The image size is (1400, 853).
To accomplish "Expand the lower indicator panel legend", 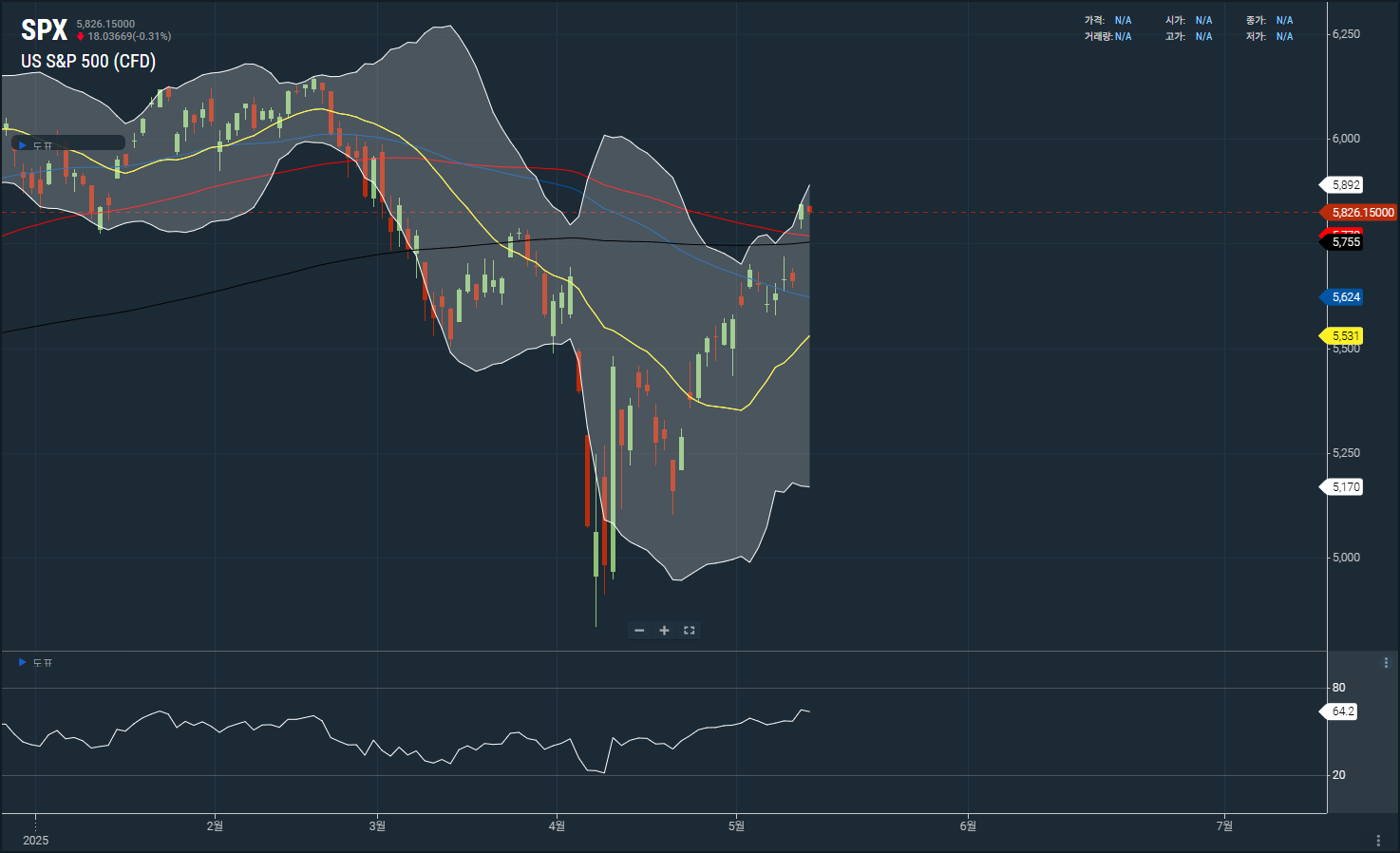I will click(x=23, y=662).
